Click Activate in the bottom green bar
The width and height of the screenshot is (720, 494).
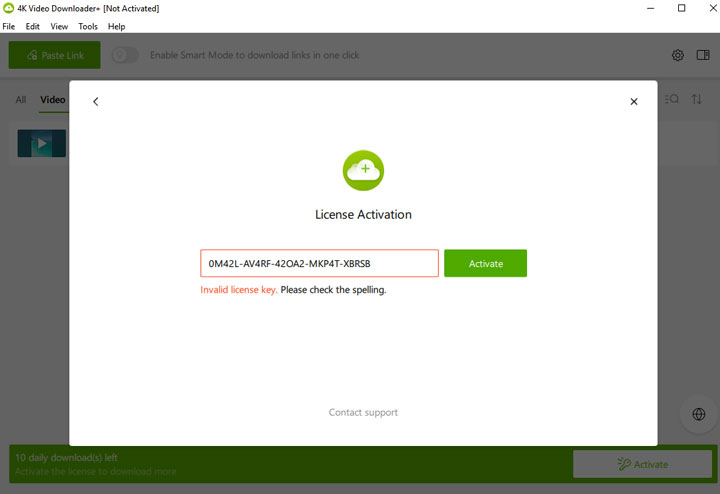(x=642, y=464)
